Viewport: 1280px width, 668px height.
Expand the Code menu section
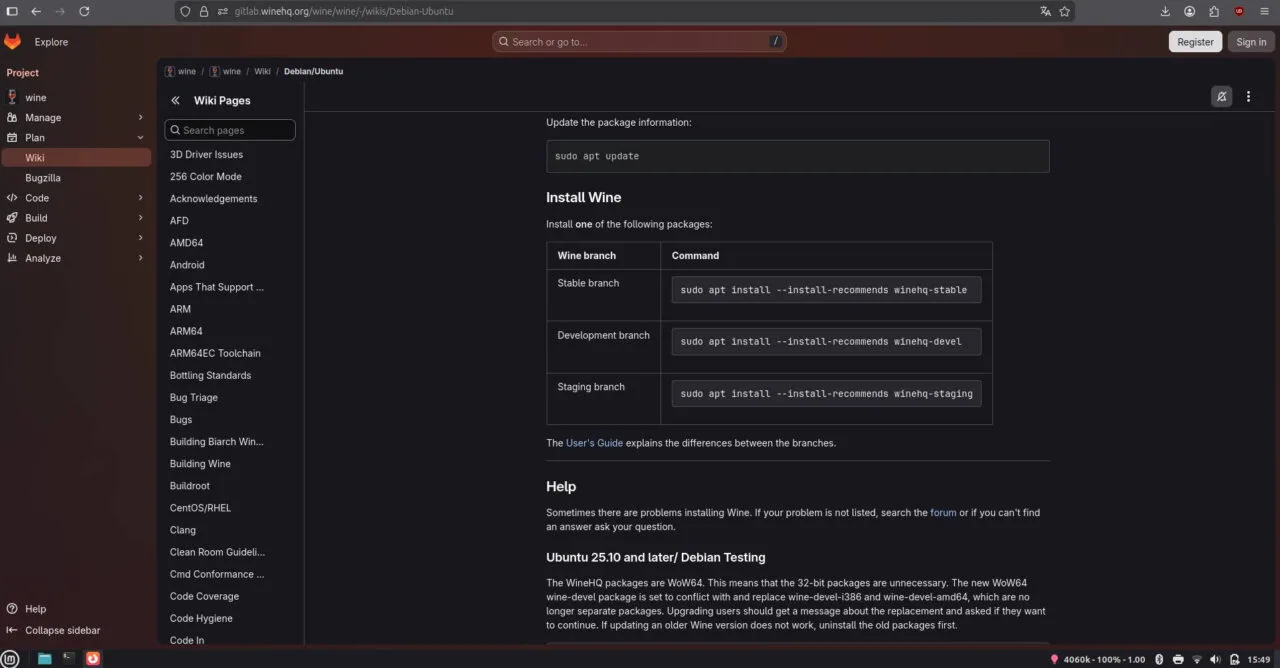[x=76, y=197]
